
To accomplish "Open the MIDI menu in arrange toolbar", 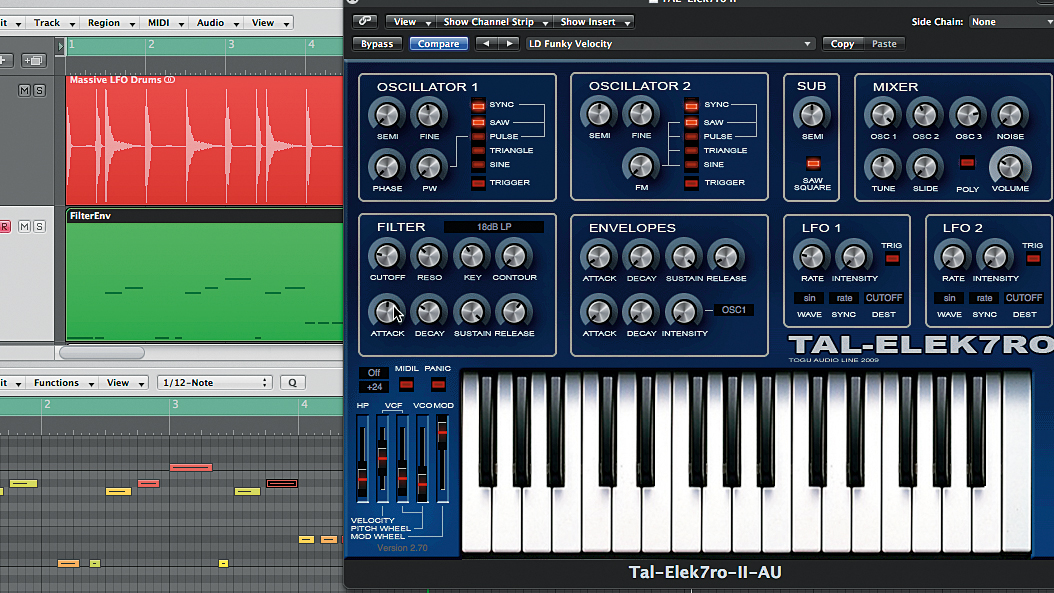I will pyautogui.click(x=164, y=23).
